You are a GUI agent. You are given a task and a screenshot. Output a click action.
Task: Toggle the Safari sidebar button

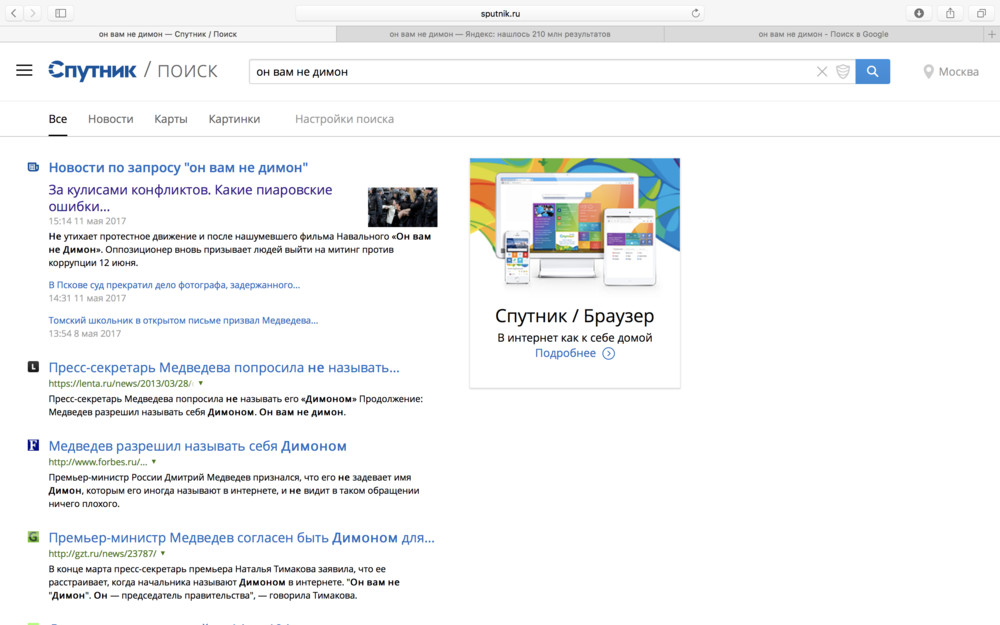(x=61, y=13)
